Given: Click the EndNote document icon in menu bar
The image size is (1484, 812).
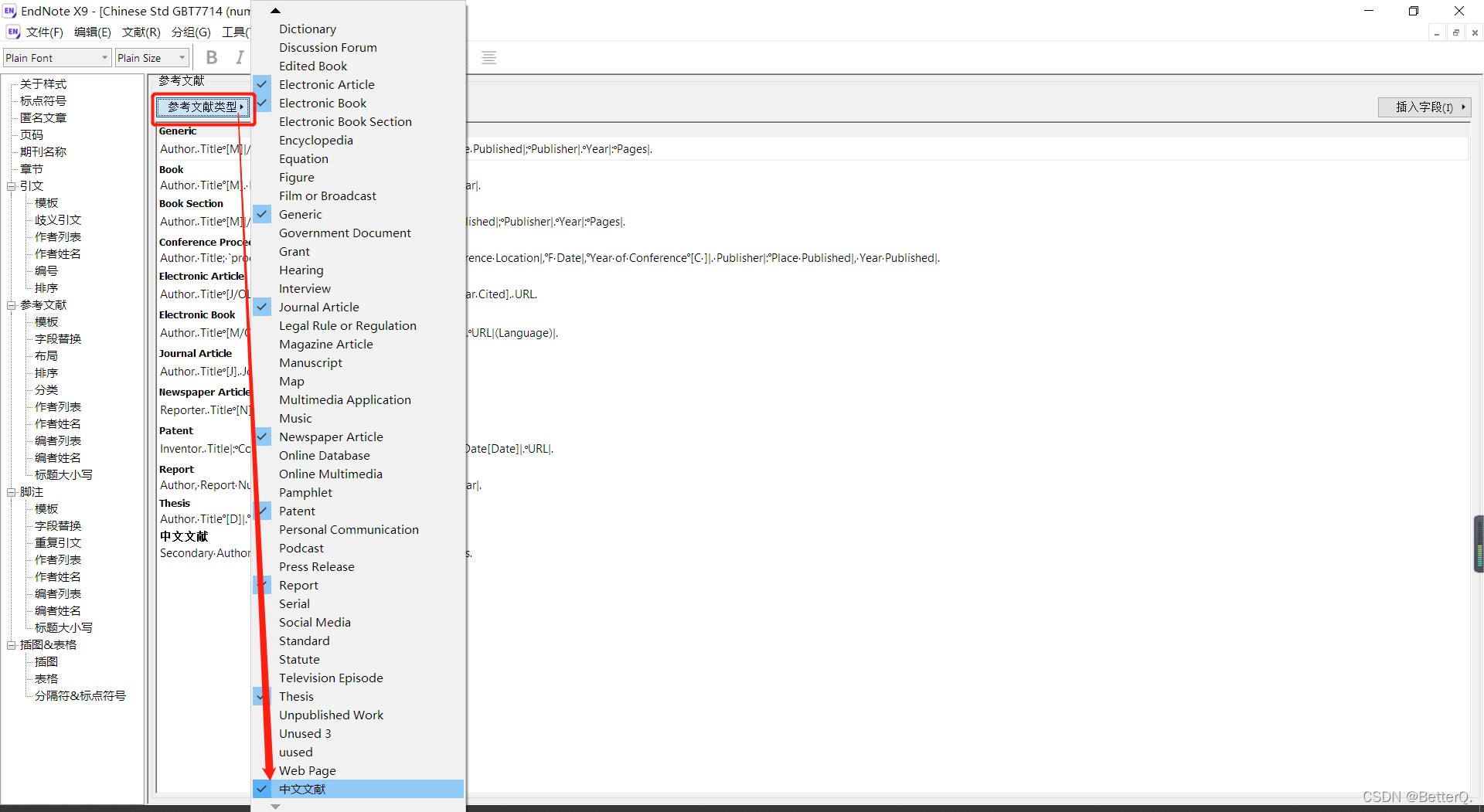Looking at the screenshot, I should pyautogui.click(x=13, y=32).
